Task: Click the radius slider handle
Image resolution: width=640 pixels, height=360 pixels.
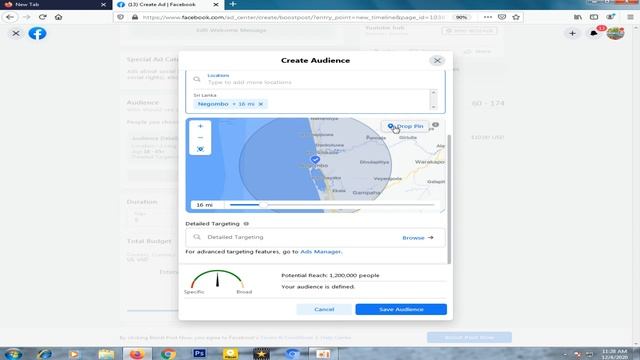Action: [263, 204]
